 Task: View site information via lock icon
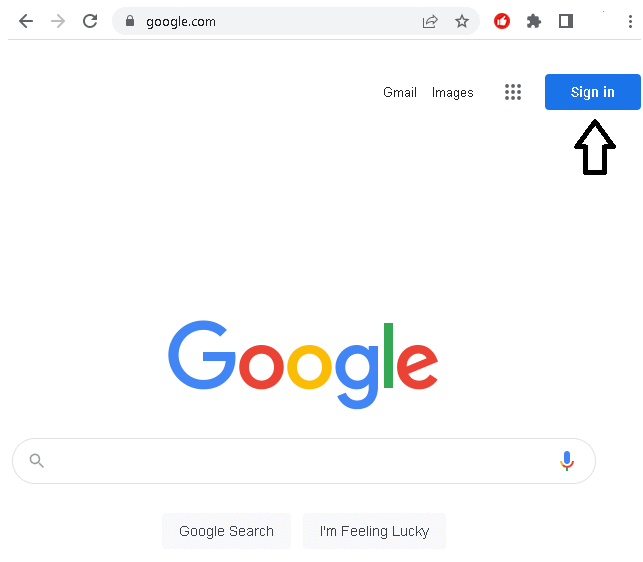[129, 21]
